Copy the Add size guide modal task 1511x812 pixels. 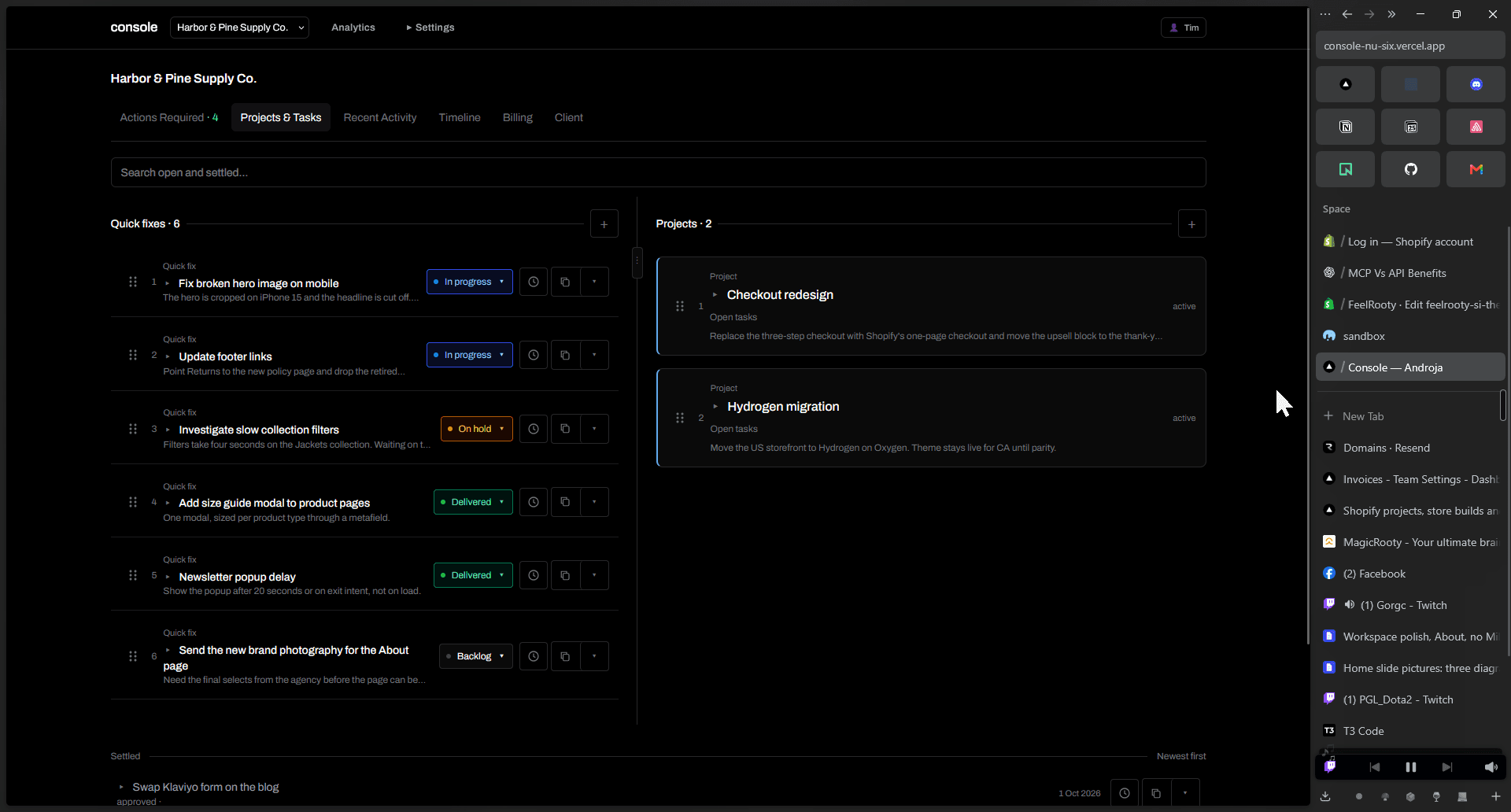click(x=565, y=502)
